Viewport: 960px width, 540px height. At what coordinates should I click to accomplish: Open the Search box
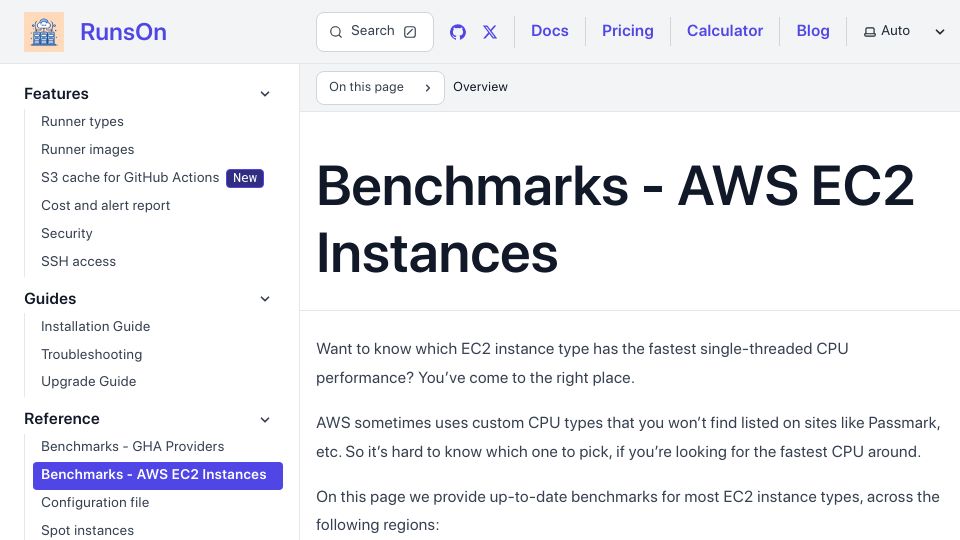pyautogui.click(x=375, y=32)
